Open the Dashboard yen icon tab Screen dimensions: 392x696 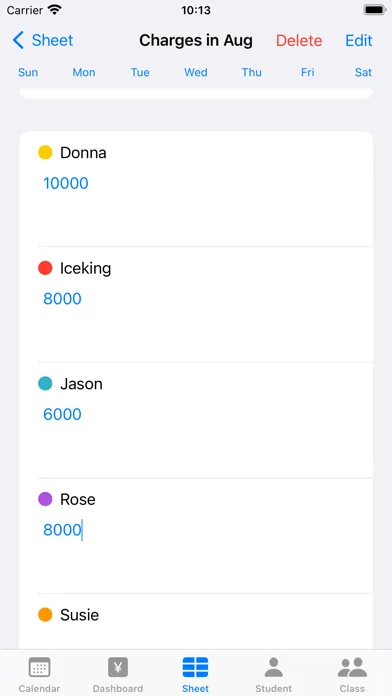pyautogui.click(x=118, y=667)
